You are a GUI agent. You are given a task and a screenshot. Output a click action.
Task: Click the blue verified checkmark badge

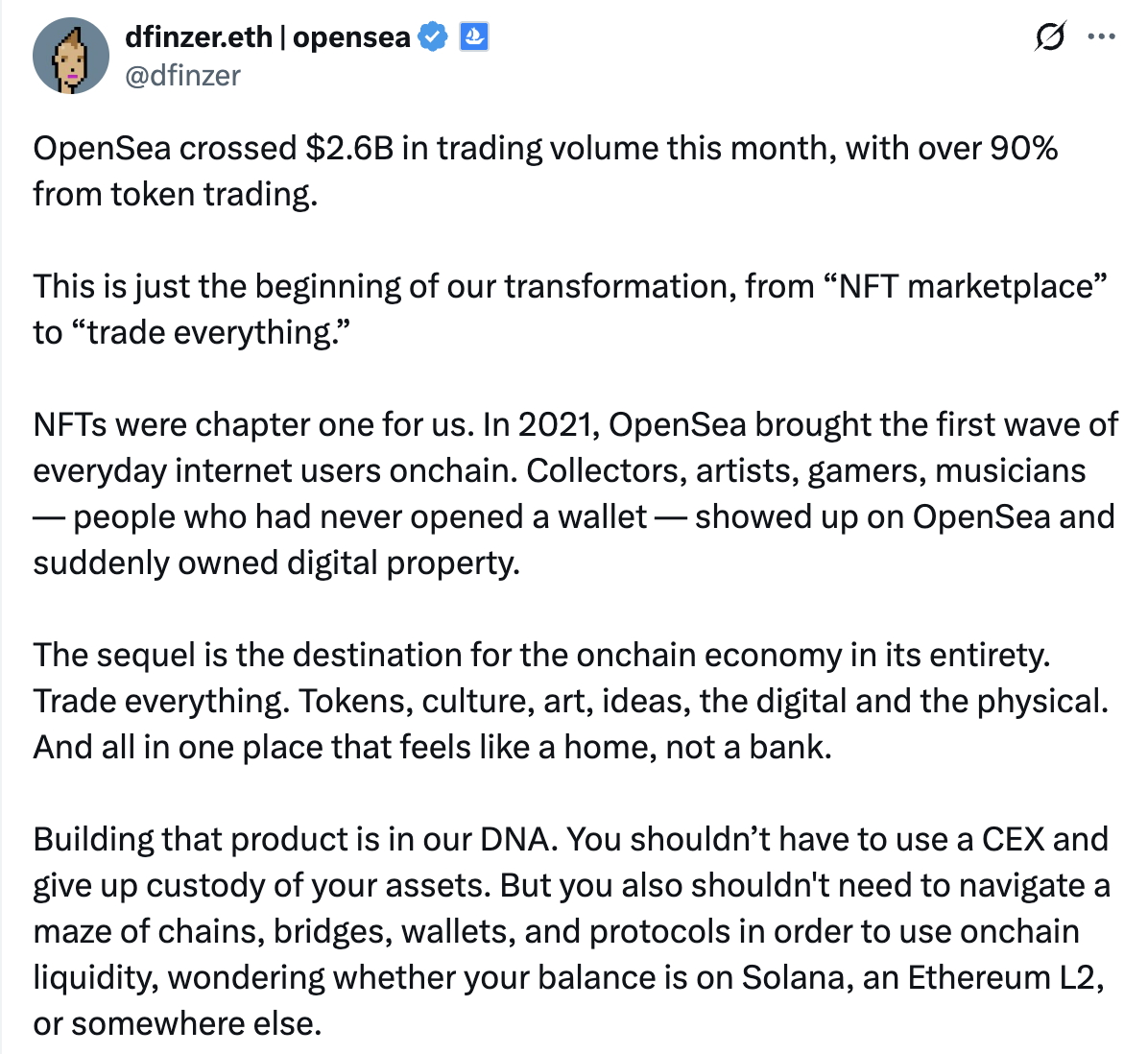coord(433,37)
